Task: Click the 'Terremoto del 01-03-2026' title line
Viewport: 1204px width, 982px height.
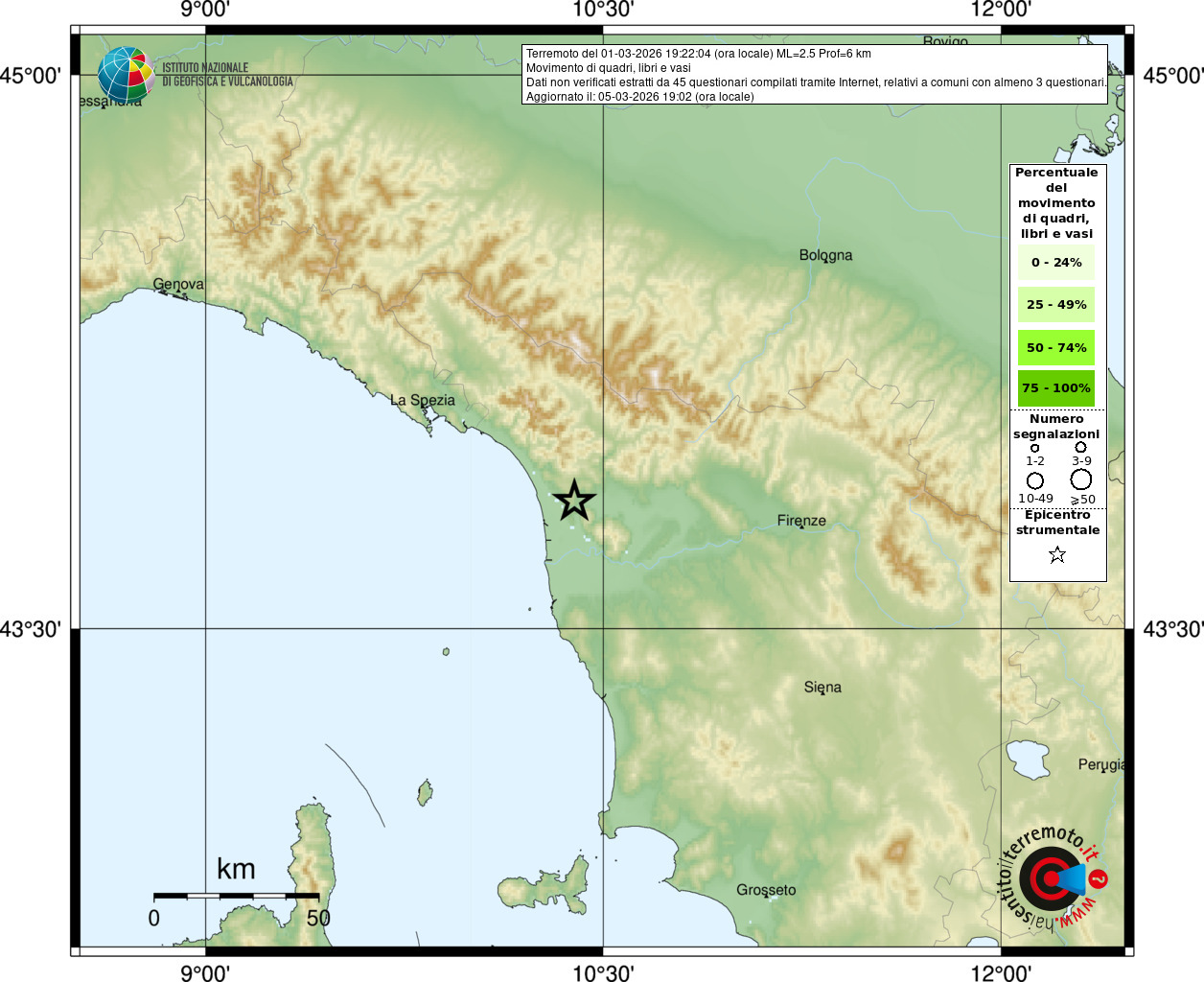Action: tap(698, 54)
